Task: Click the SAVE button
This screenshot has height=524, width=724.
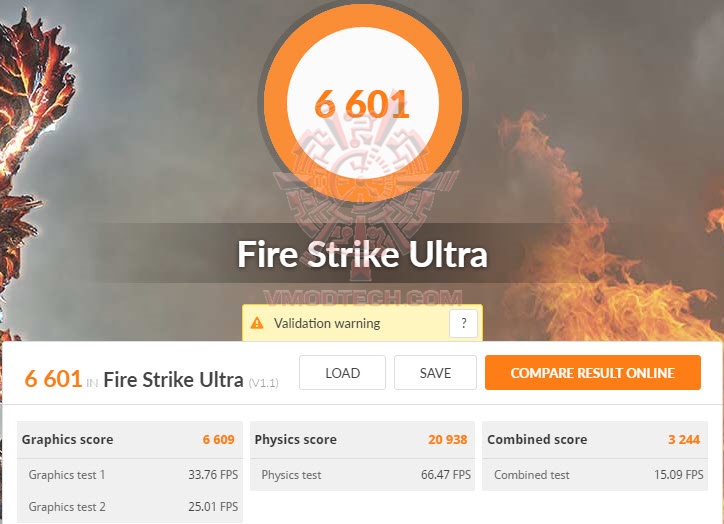Action: (x=435, y=373)
